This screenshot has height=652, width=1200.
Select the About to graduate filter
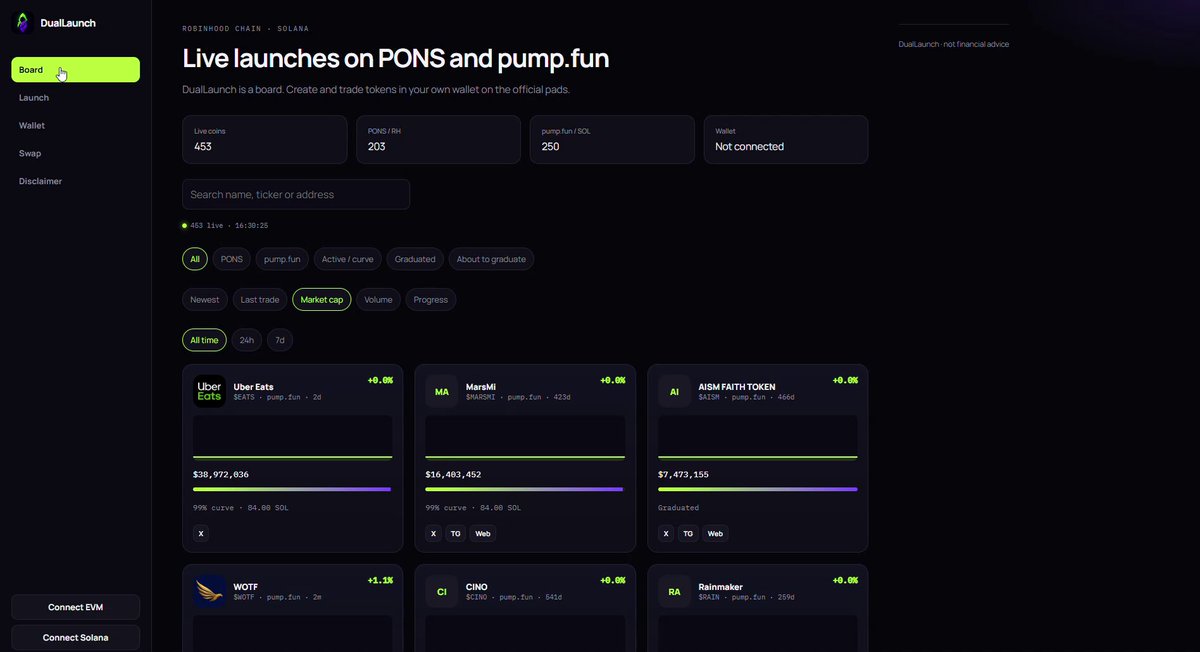491,259
